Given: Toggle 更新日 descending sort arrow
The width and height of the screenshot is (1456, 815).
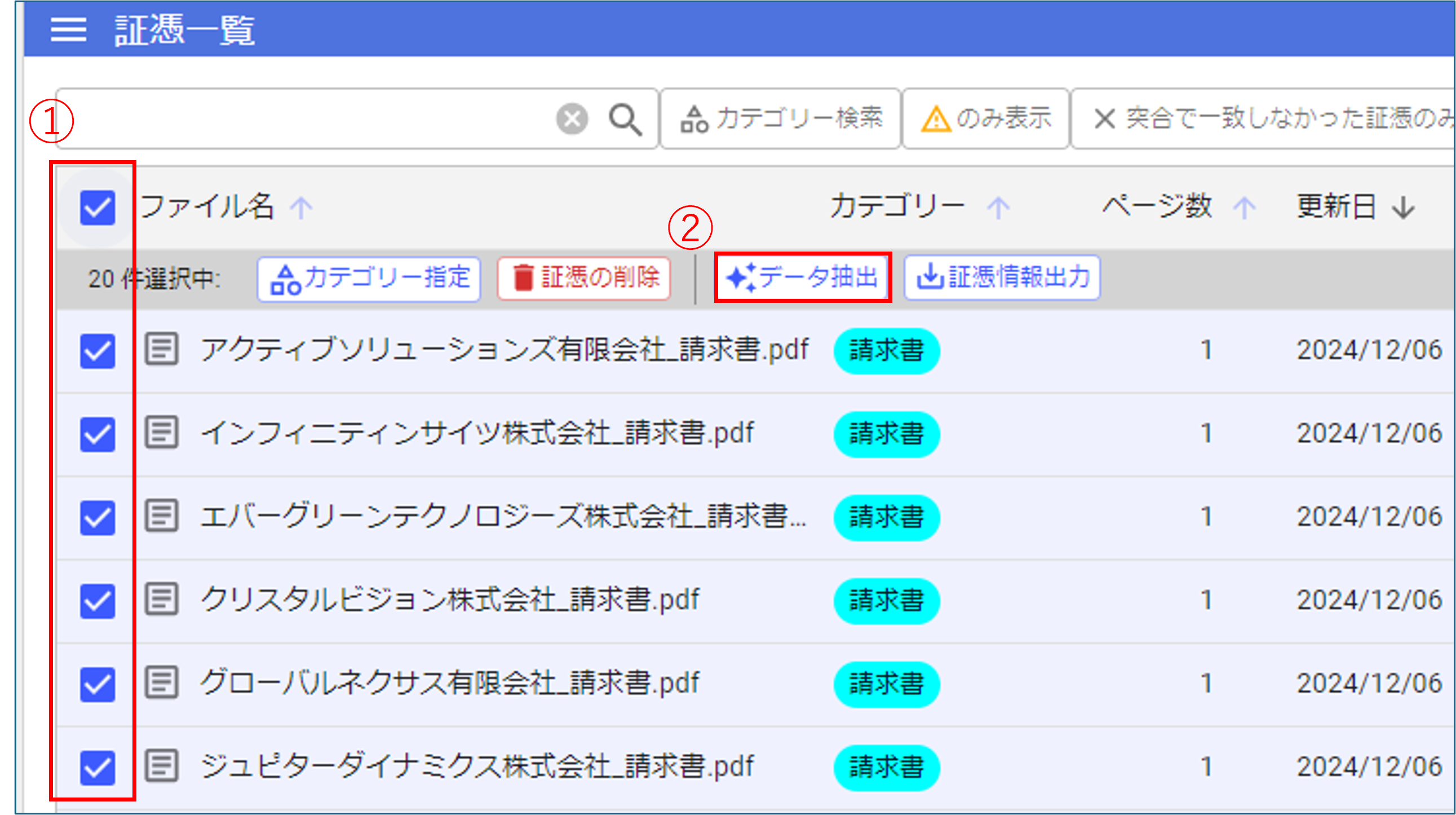Looking at the screenshot, I should pyautogui.click(x=1404, y=208).
